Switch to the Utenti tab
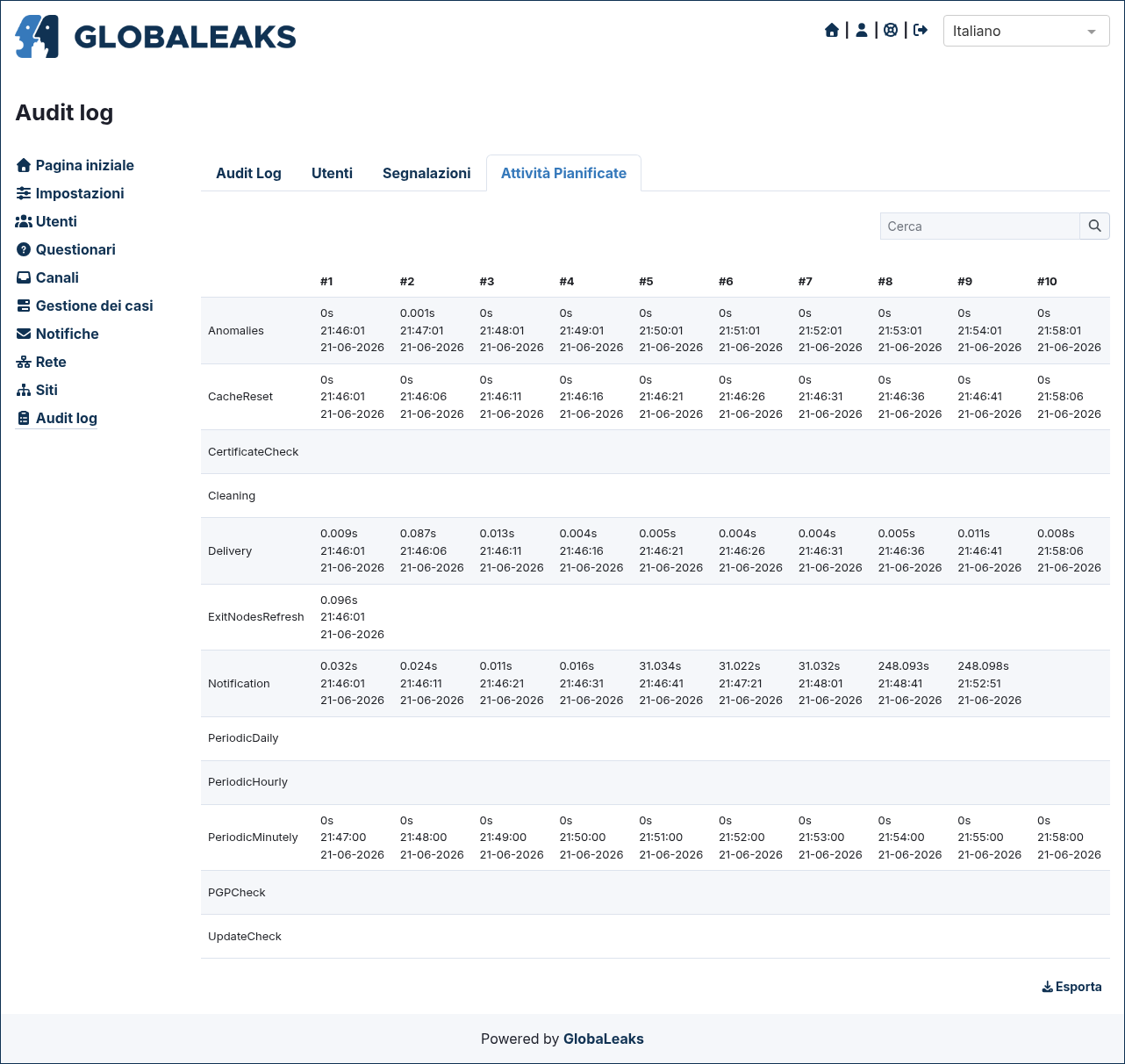 (x=332, y=173)
